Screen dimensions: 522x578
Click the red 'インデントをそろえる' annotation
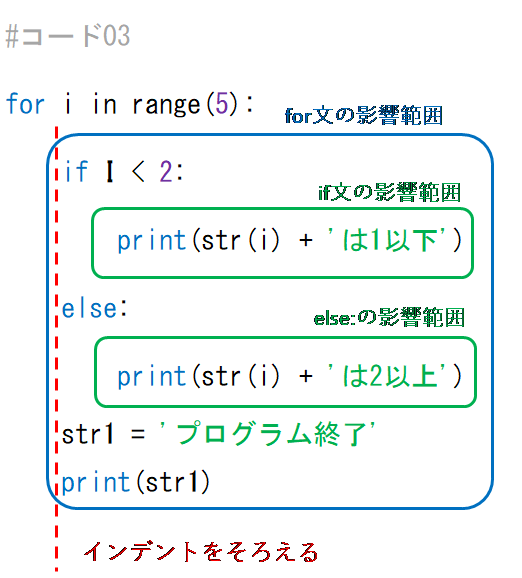coord(201,552)
